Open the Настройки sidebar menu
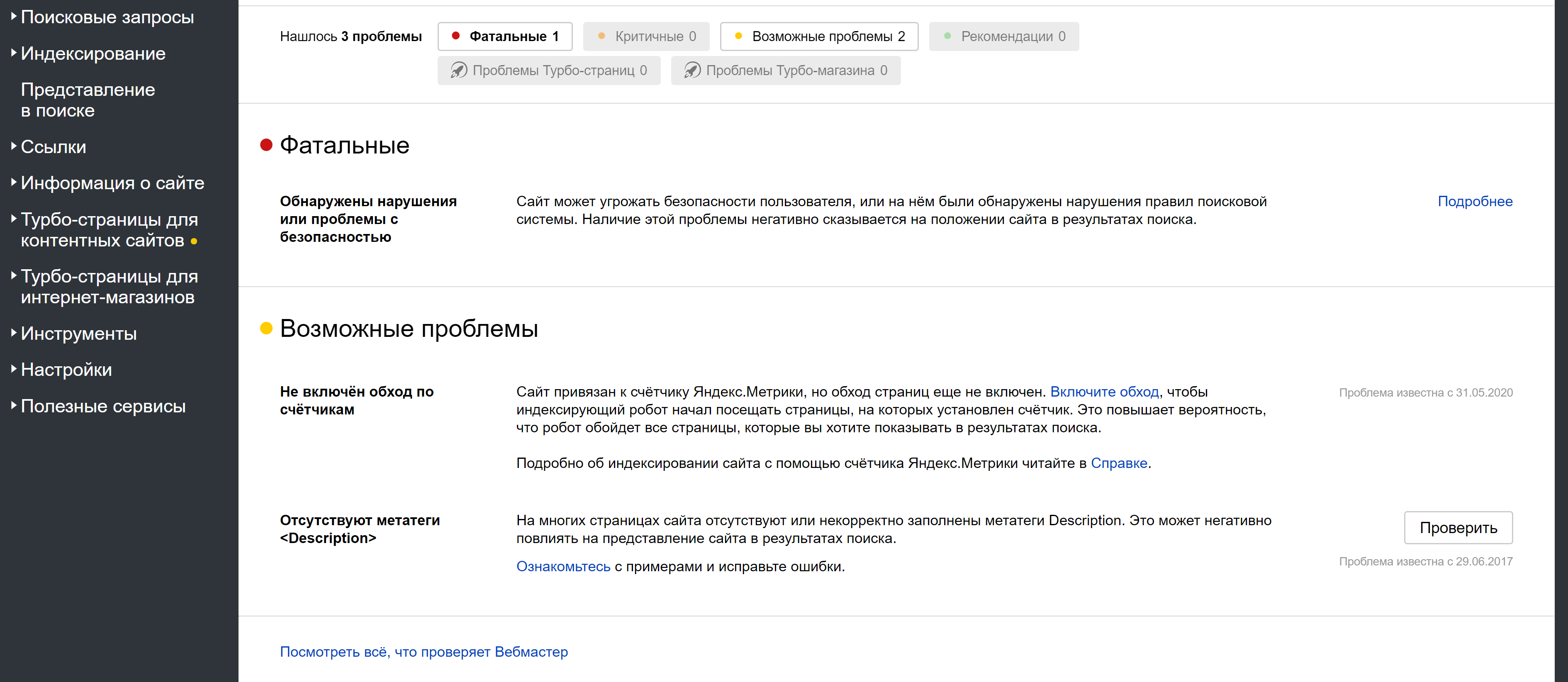 pyautogui.click(x=66, y=370)
